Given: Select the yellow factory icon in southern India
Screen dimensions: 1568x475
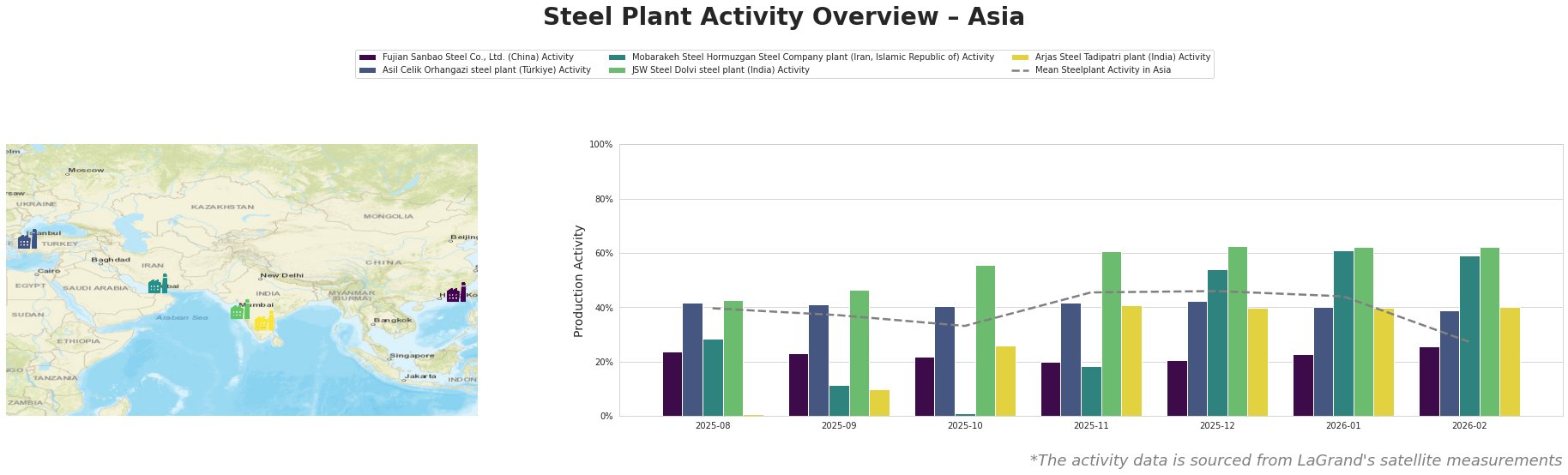Looking at the screenshot, I should [x=264, y=322].
